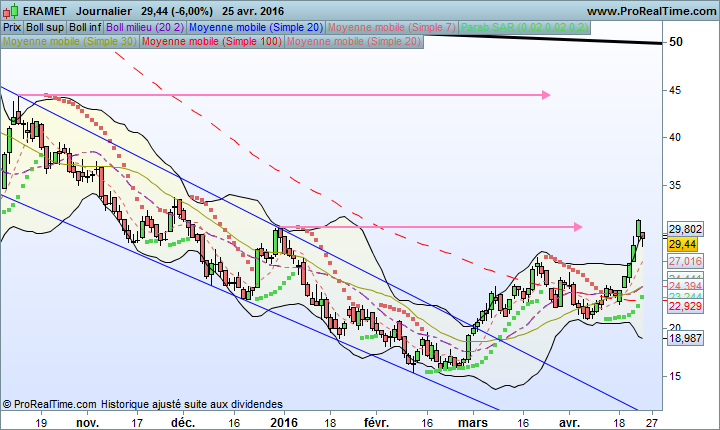
Task: Select the Boll sup indicator label
Action: pyautogui.click(x=45, y=28)
